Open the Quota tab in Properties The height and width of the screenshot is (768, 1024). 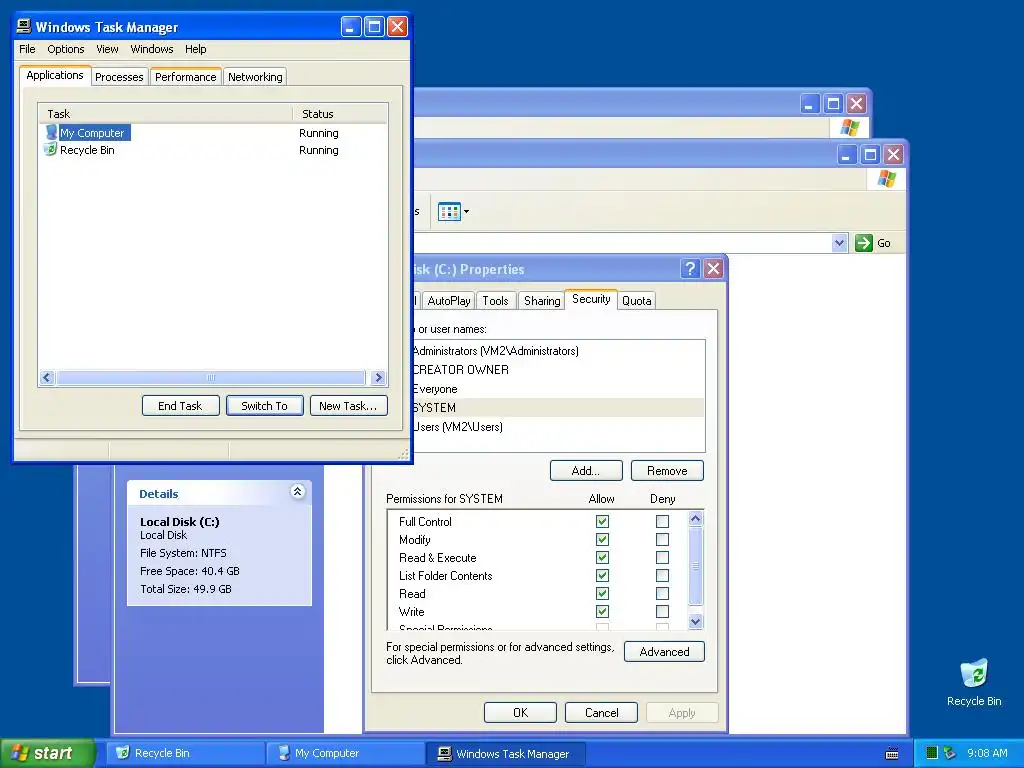coord(636,300)
